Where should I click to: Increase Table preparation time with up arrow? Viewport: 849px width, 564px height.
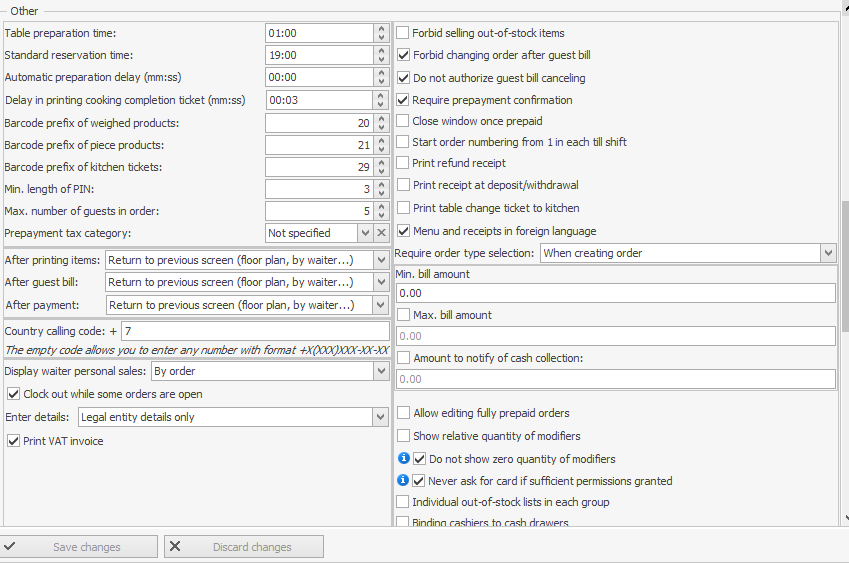tap(381, 29)
